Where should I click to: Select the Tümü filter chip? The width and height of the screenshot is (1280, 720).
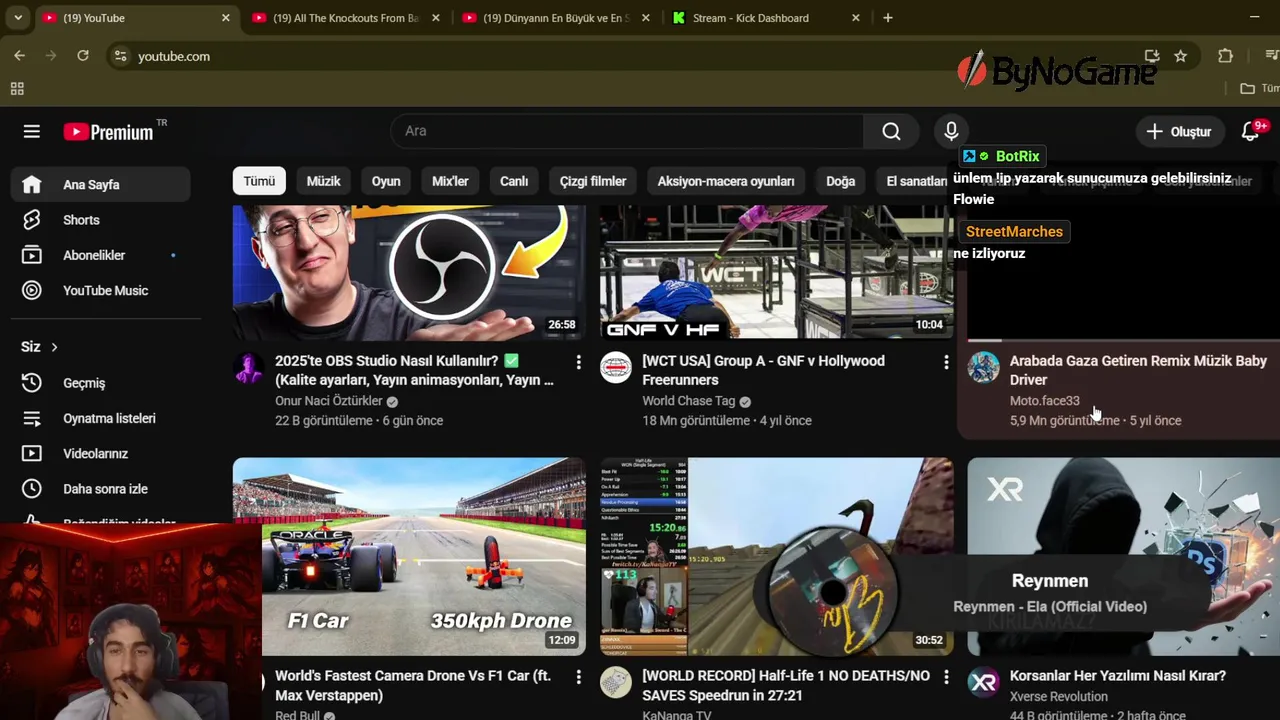pyautogui.click(x=259, y=181)
